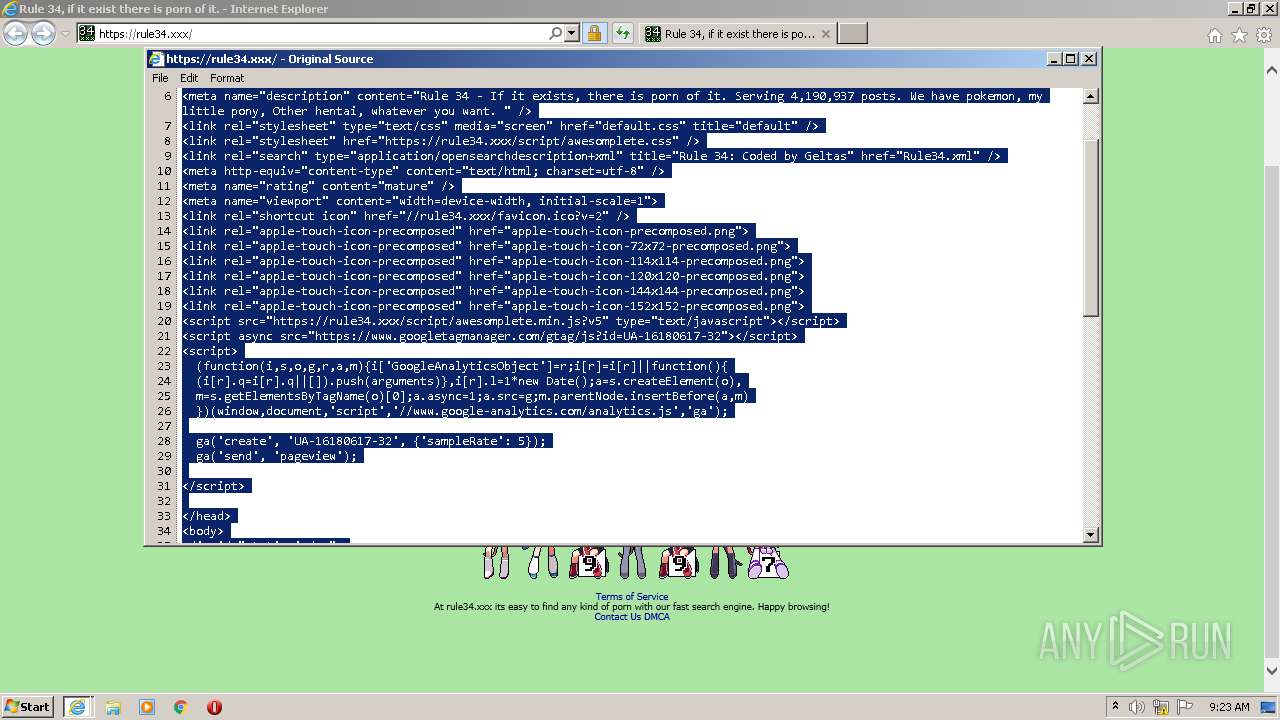Click source line 12 viewport meta text
This screenshot has width=1280, height=720.
pos(420,201)
